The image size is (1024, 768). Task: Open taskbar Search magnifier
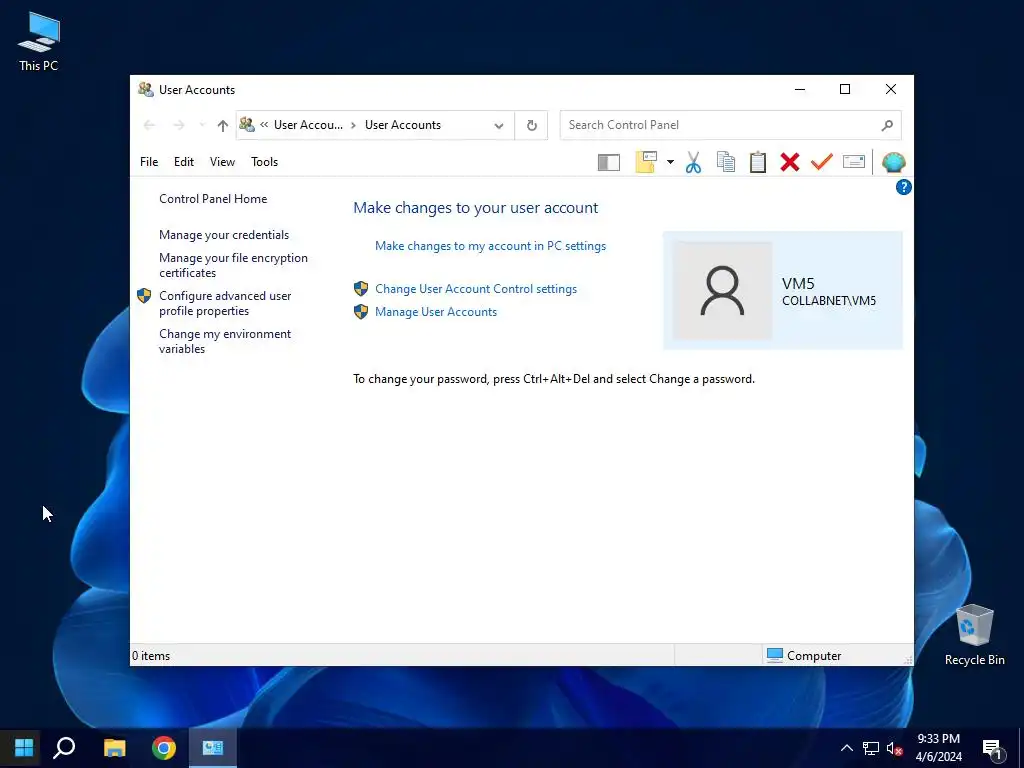point(64,747)
